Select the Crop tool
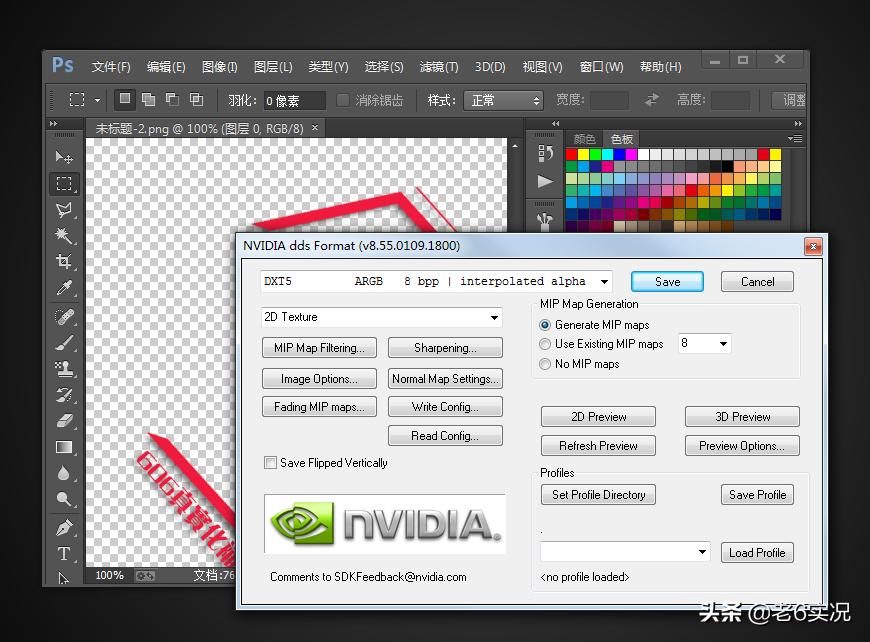 pos(64,261)
